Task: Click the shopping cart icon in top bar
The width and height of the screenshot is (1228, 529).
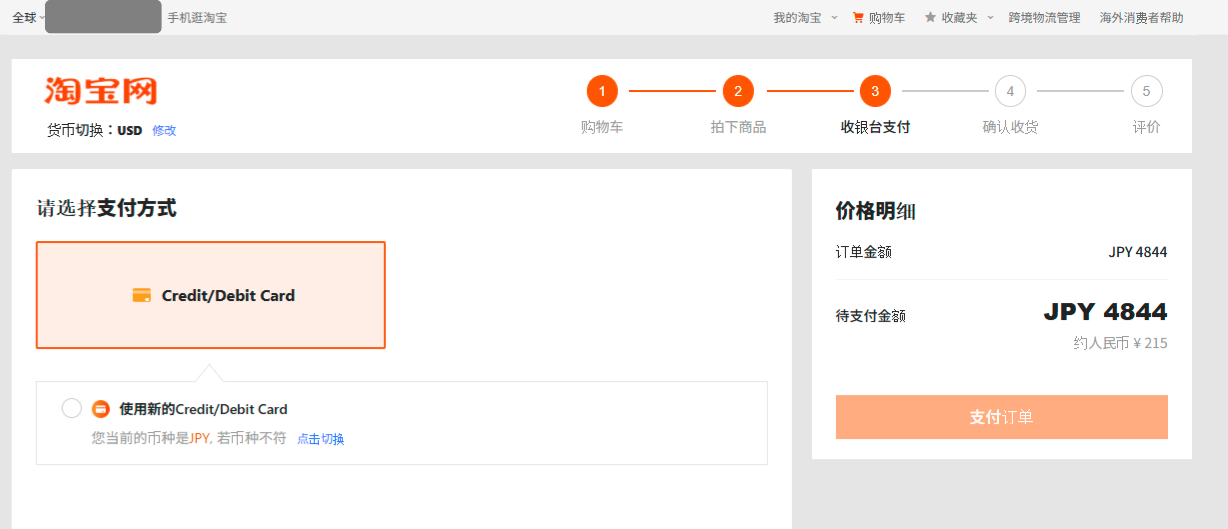Action: [x=858, y=18]
